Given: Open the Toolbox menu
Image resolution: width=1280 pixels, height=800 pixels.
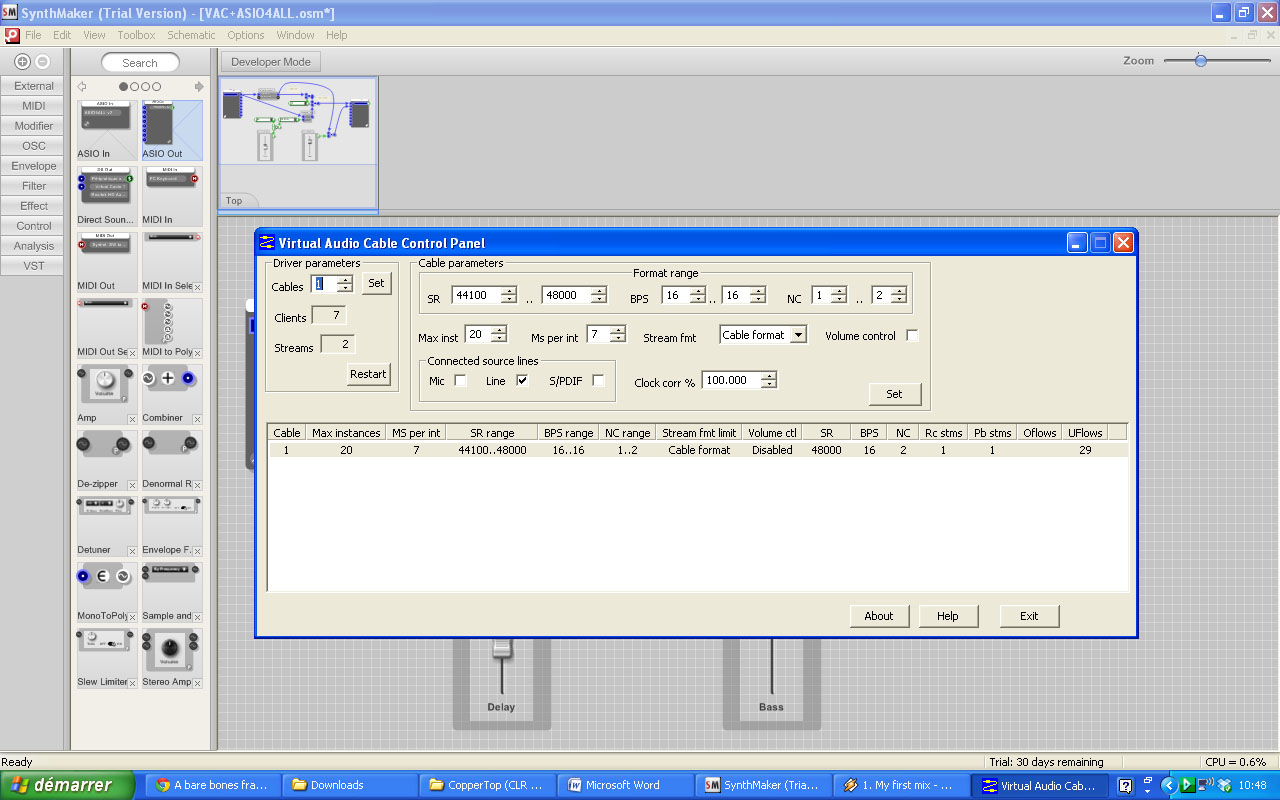Looking at the screenshot, I should (136, 35).
